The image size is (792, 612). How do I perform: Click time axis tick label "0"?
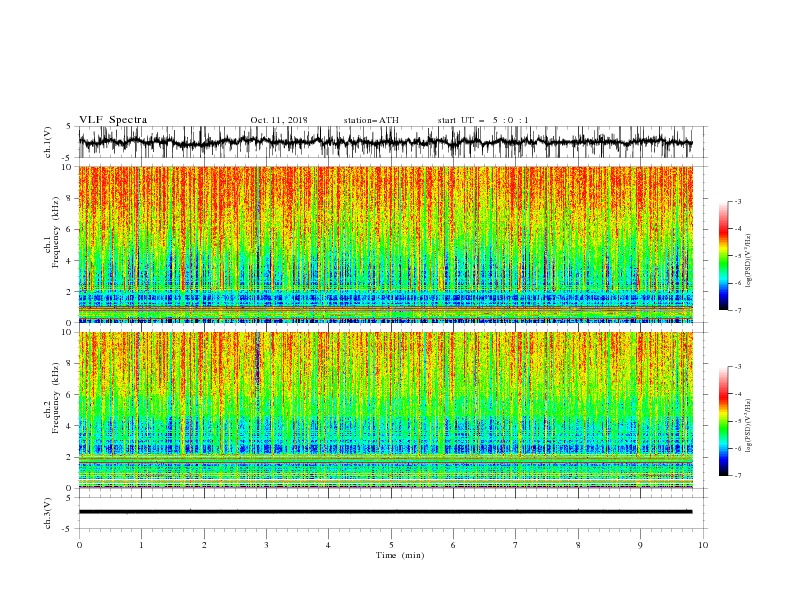[x=79, y=545]
